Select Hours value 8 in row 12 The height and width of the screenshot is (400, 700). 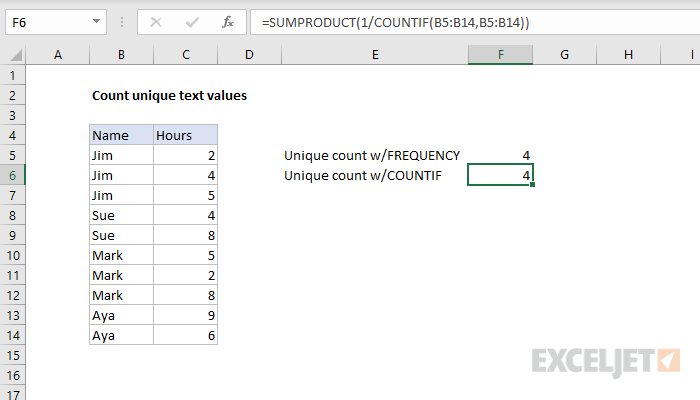tap(186, 295)
